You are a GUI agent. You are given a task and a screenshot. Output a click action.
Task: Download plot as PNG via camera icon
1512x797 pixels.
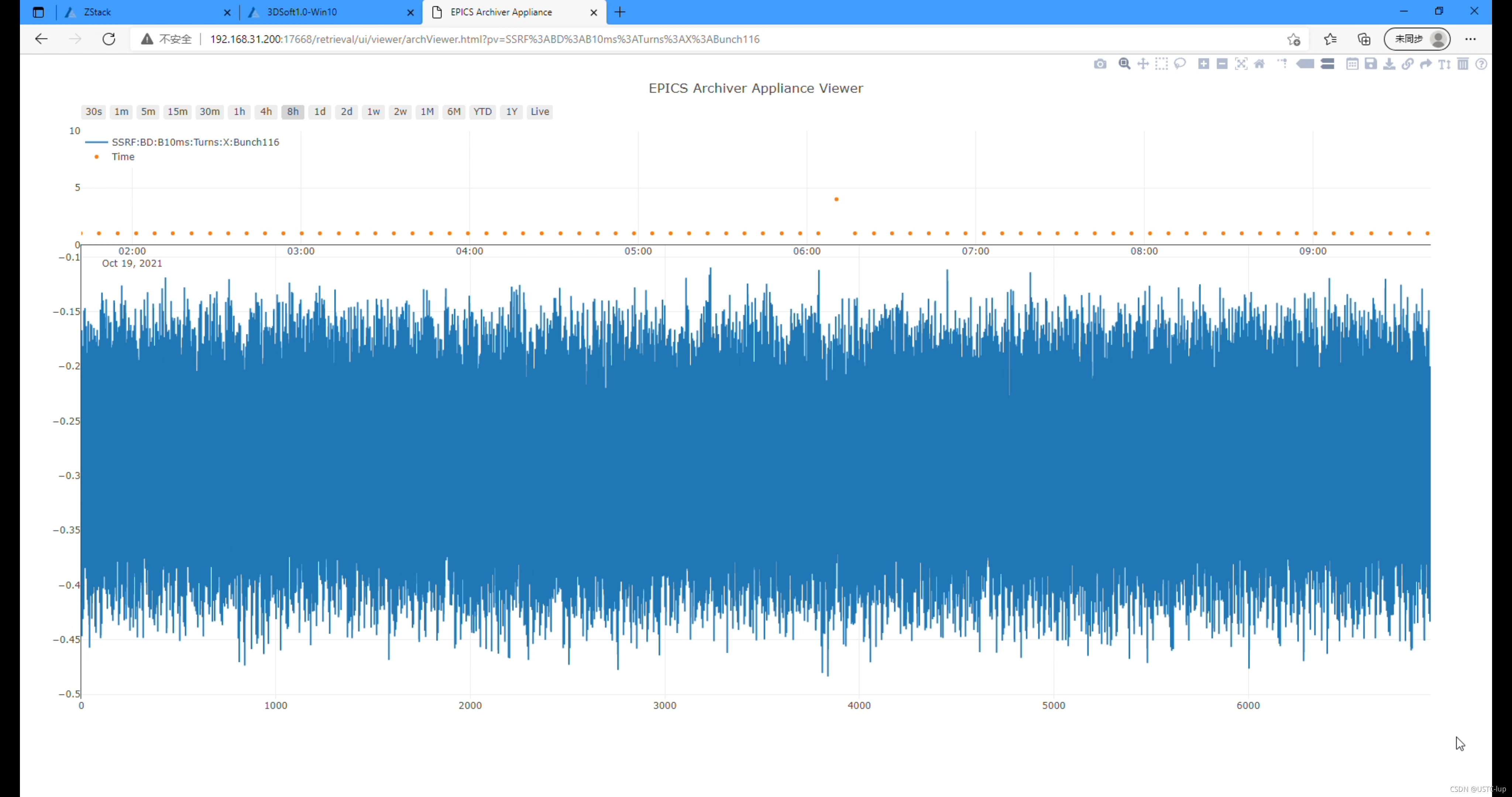pyautogui.click(x=1100, y=64)
